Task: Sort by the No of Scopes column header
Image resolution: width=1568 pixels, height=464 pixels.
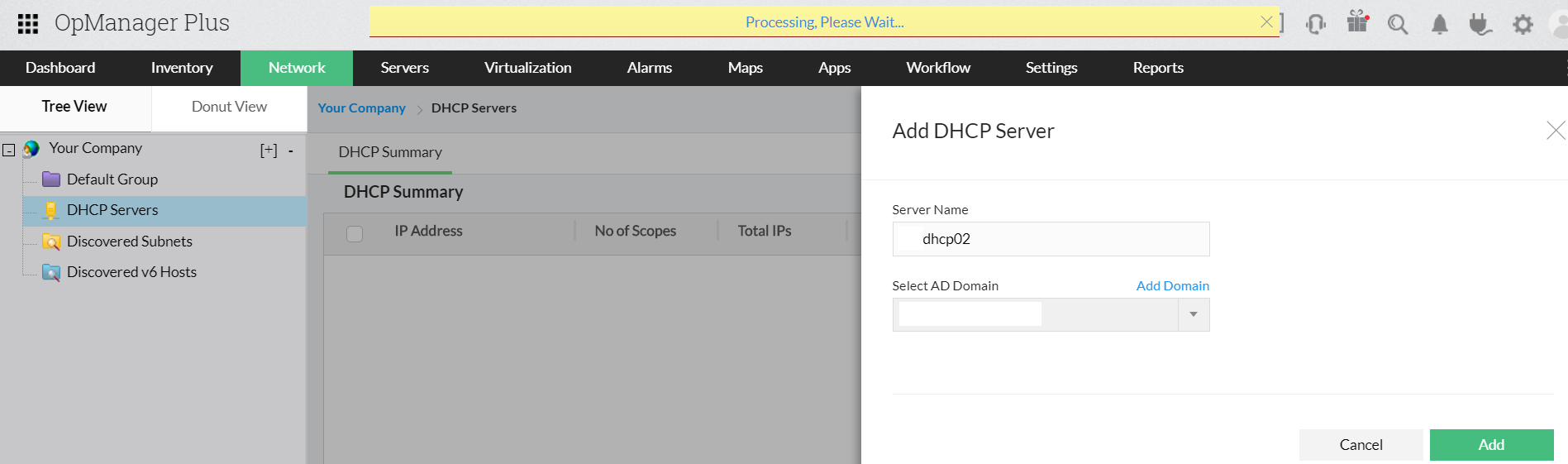Action: tap(636, 232)
